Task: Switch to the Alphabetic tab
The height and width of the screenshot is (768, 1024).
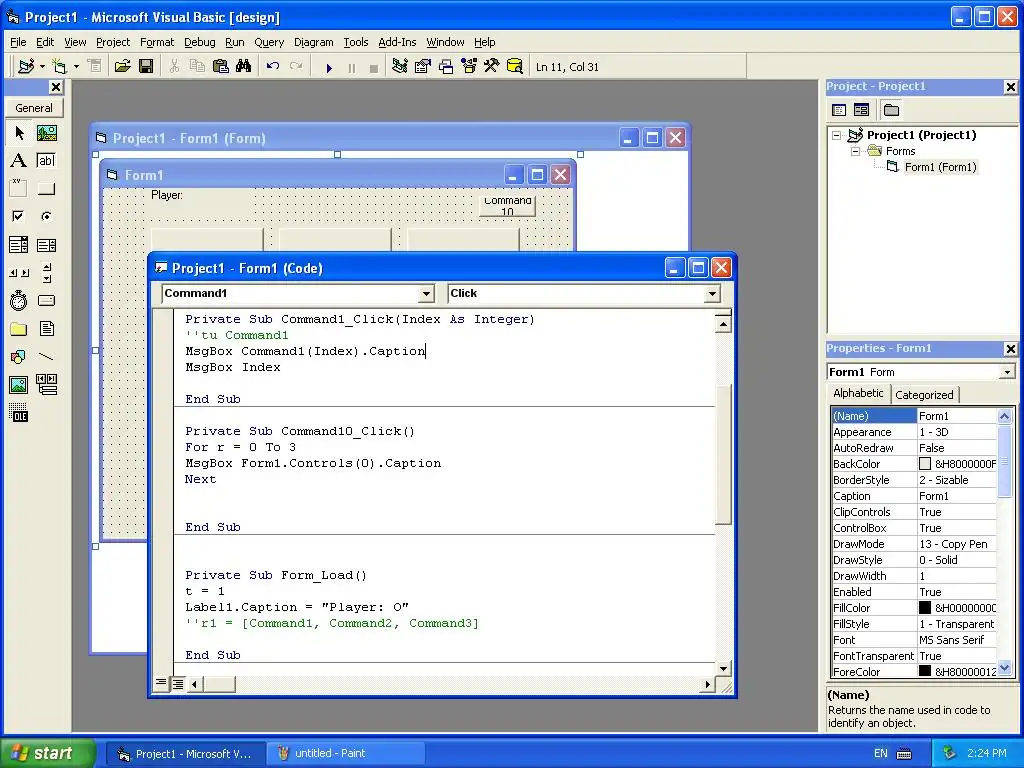Action: coord(858,393)
